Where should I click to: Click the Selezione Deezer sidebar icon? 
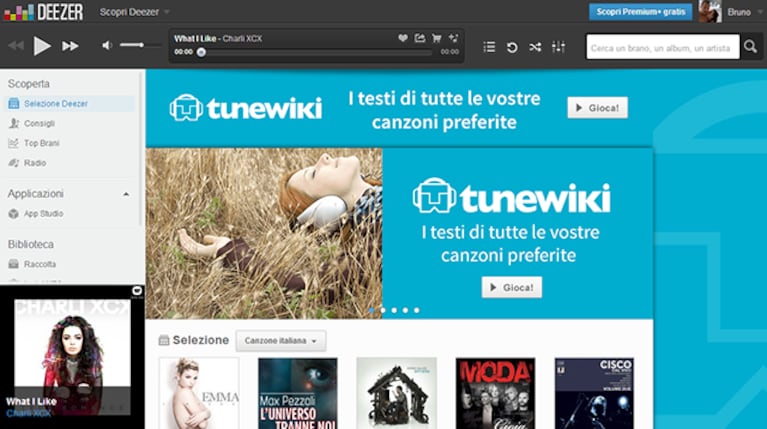[x=14, y=104]
